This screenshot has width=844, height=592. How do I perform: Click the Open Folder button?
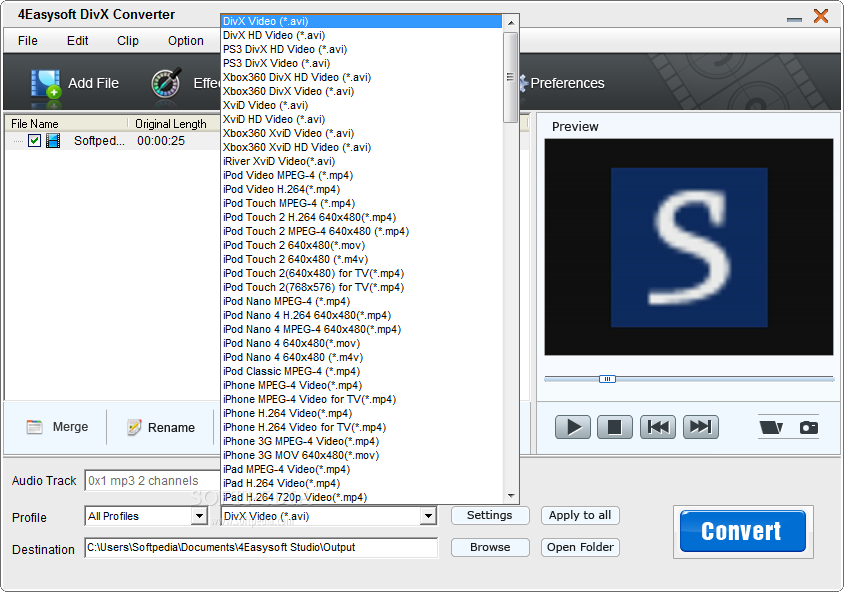coord(580,547)
